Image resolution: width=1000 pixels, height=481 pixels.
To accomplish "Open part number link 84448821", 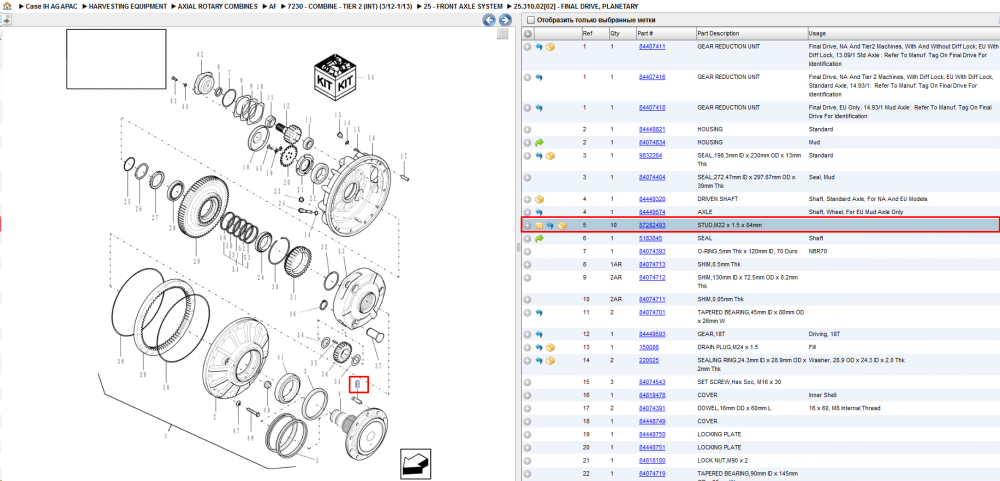I will 652,129.
